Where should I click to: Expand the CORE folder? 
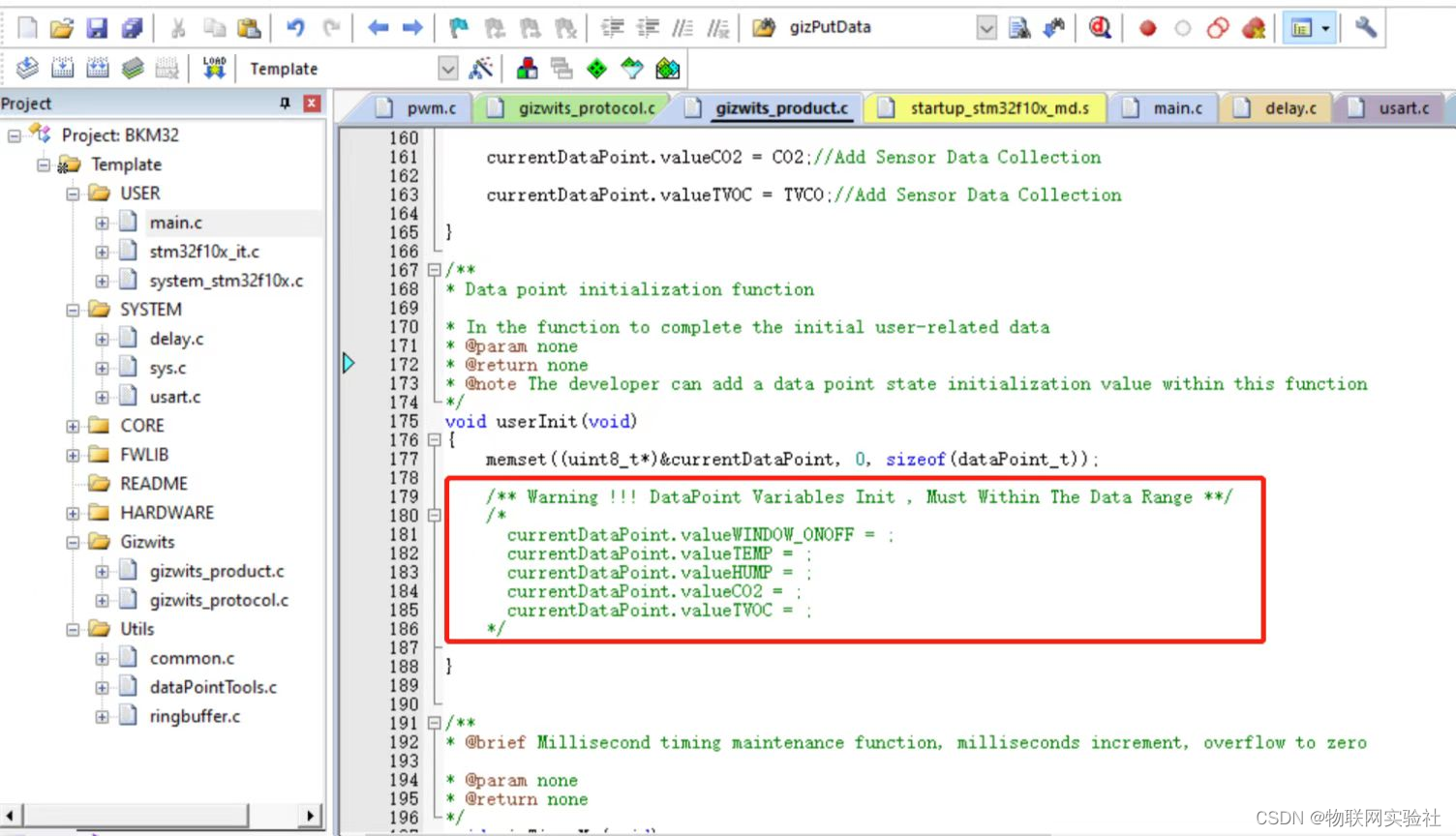click(x=73, y=426)
